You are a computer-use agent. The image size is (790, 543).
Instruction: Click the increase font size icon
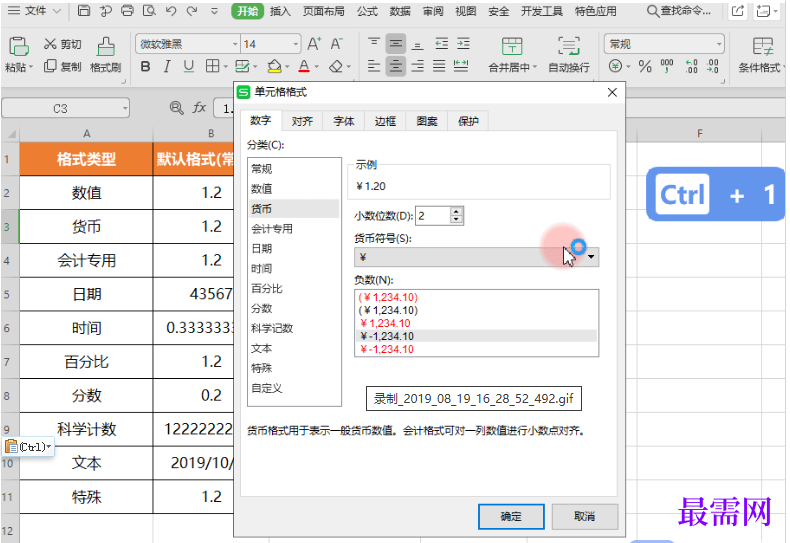(x=313, y=44)
